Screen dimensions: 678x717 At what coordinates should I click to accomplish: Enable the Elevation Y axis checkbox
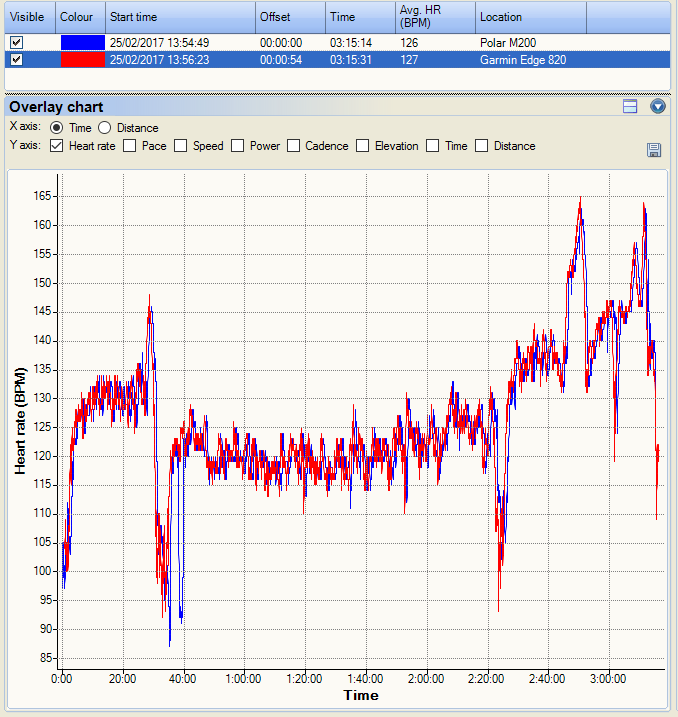pyautogui.click(x=363, y=146)
